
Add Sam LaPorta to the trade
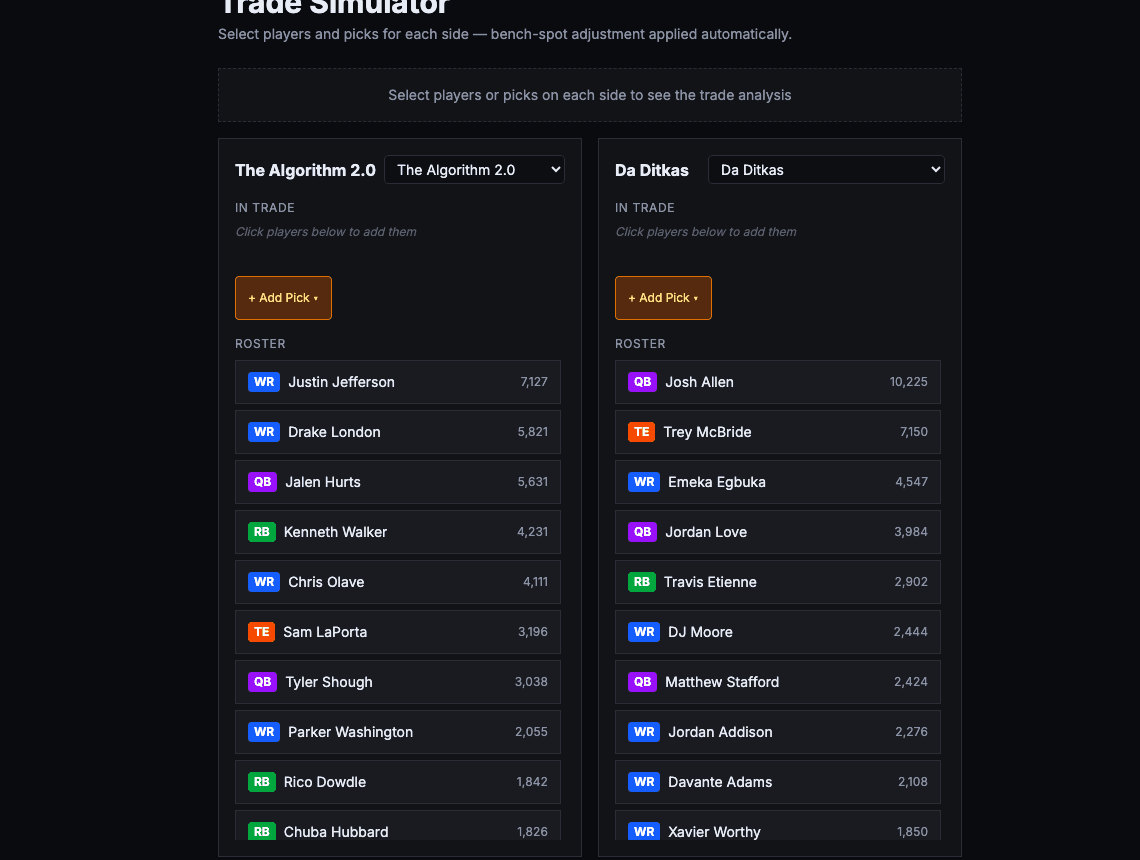coord(398,632)
